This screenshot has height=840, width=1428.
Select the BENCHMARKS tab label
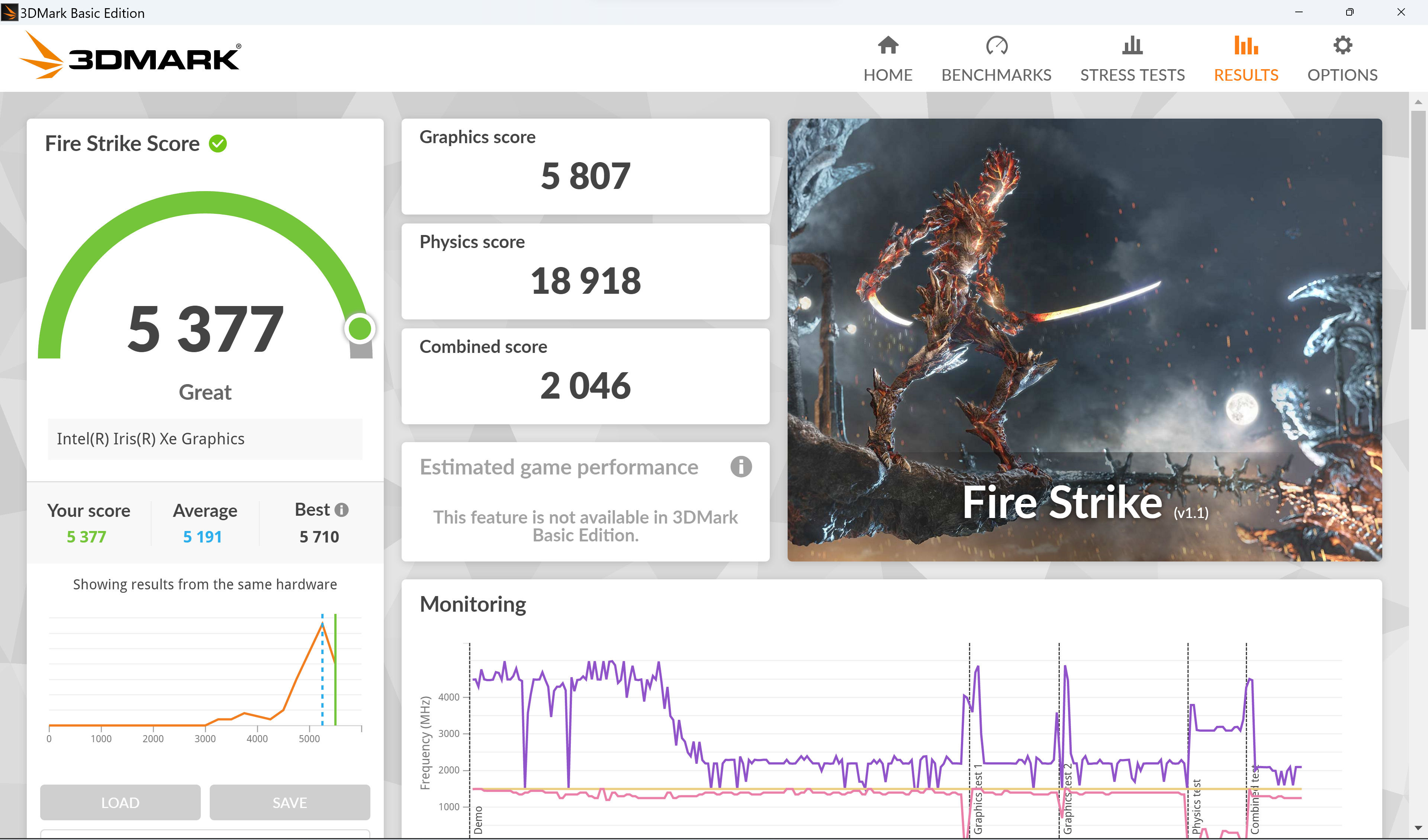(x=996, y=75)
